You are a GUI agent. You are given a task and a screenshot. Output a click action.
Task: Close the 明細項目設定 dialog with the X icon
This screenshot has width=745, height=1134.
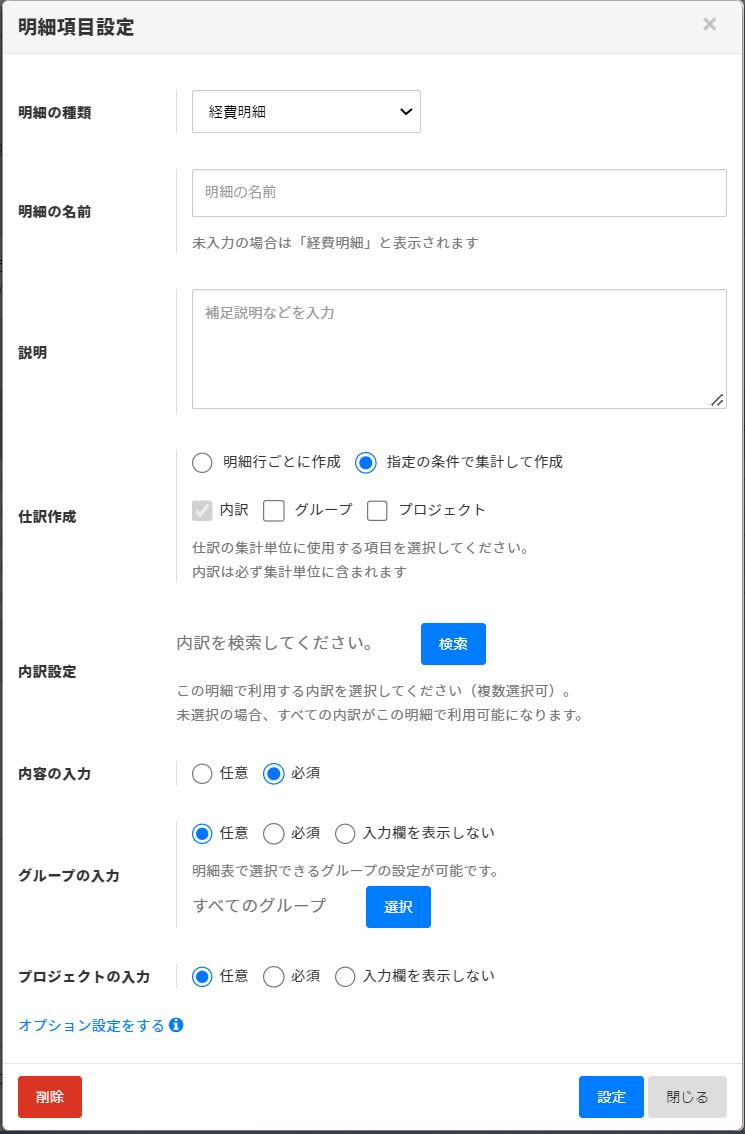tap(709, 25)
